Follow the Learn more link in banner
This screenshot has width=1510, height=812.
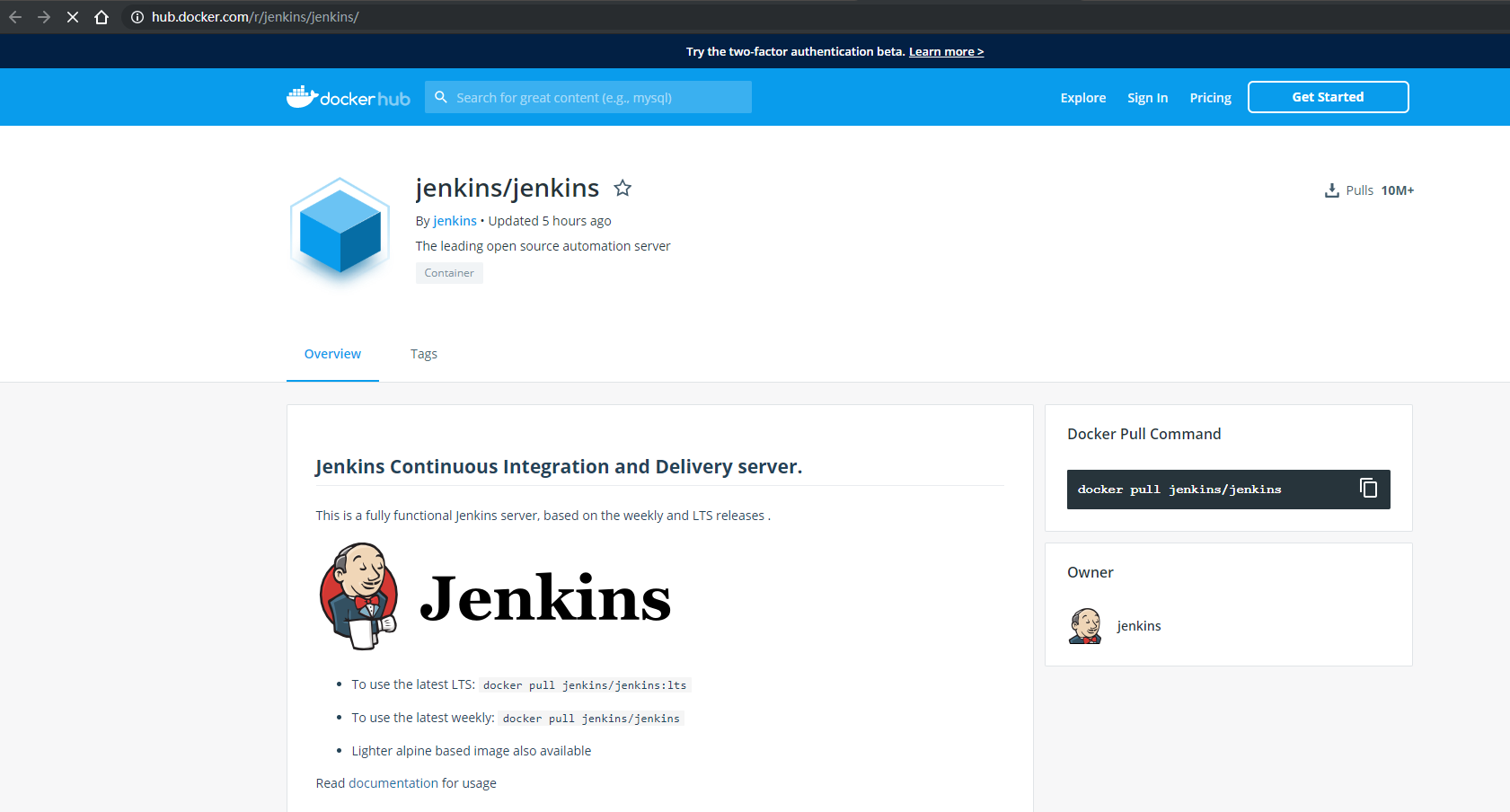click(x=946, y=52)
